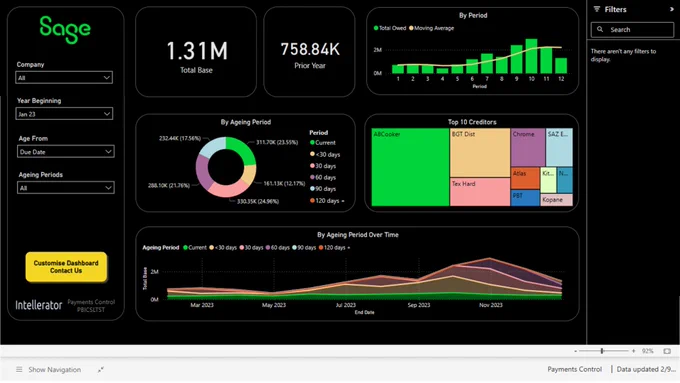Click the Nov 2023 axis label
The image size is (680, 383).
(x=490, y=305)
